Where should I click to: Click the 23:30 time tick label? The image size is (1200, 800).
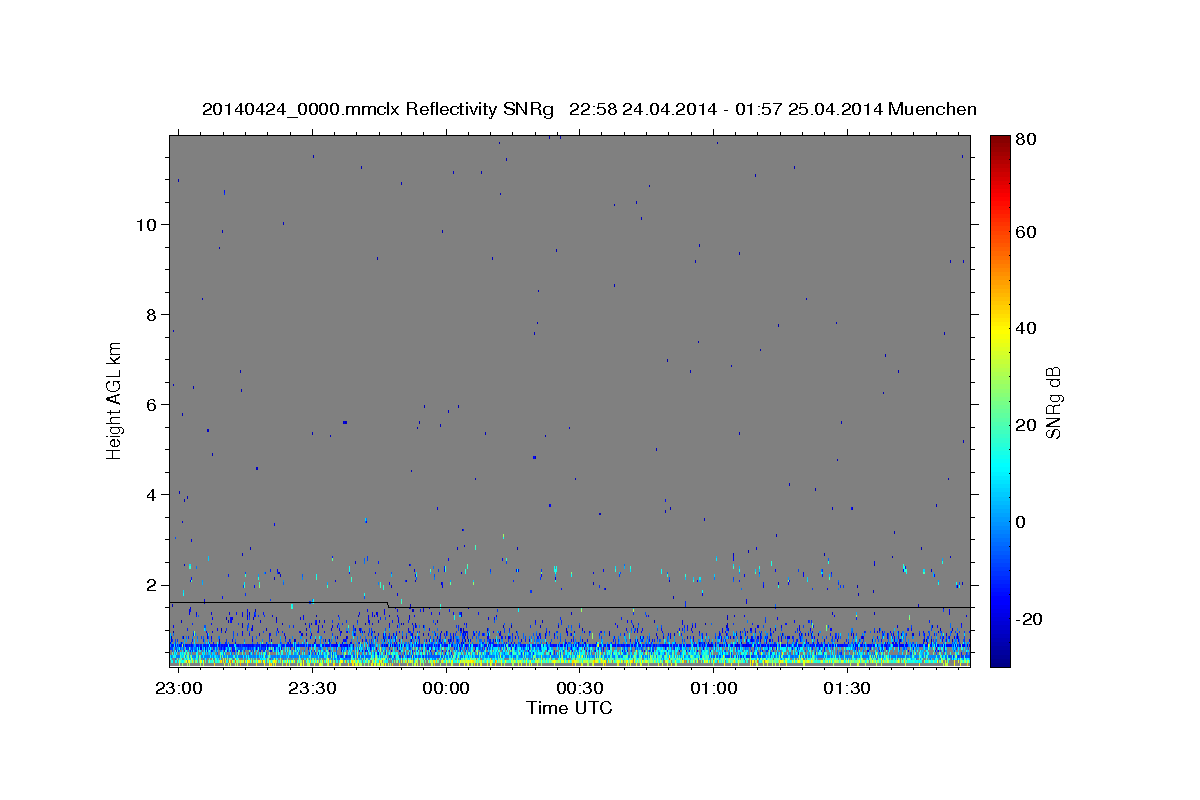coord(312,689)
